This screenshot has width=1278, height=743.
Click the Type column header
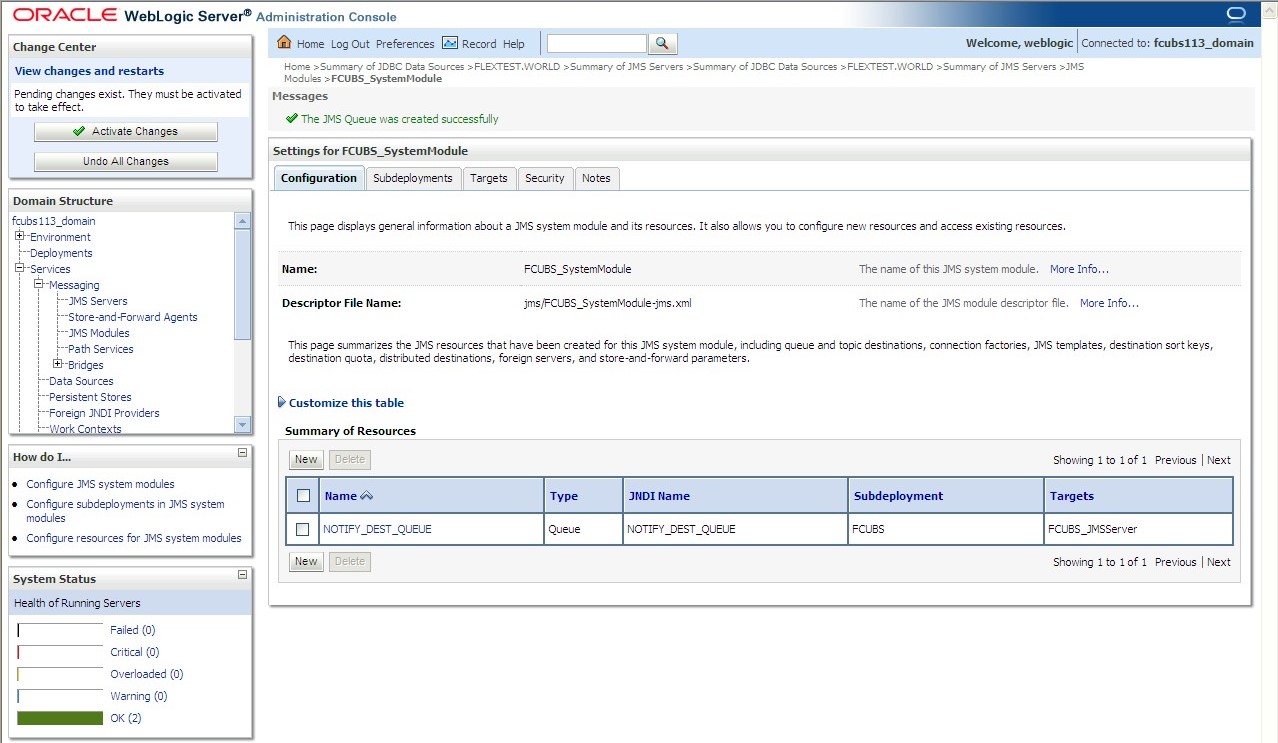click(x=564, y=496)
